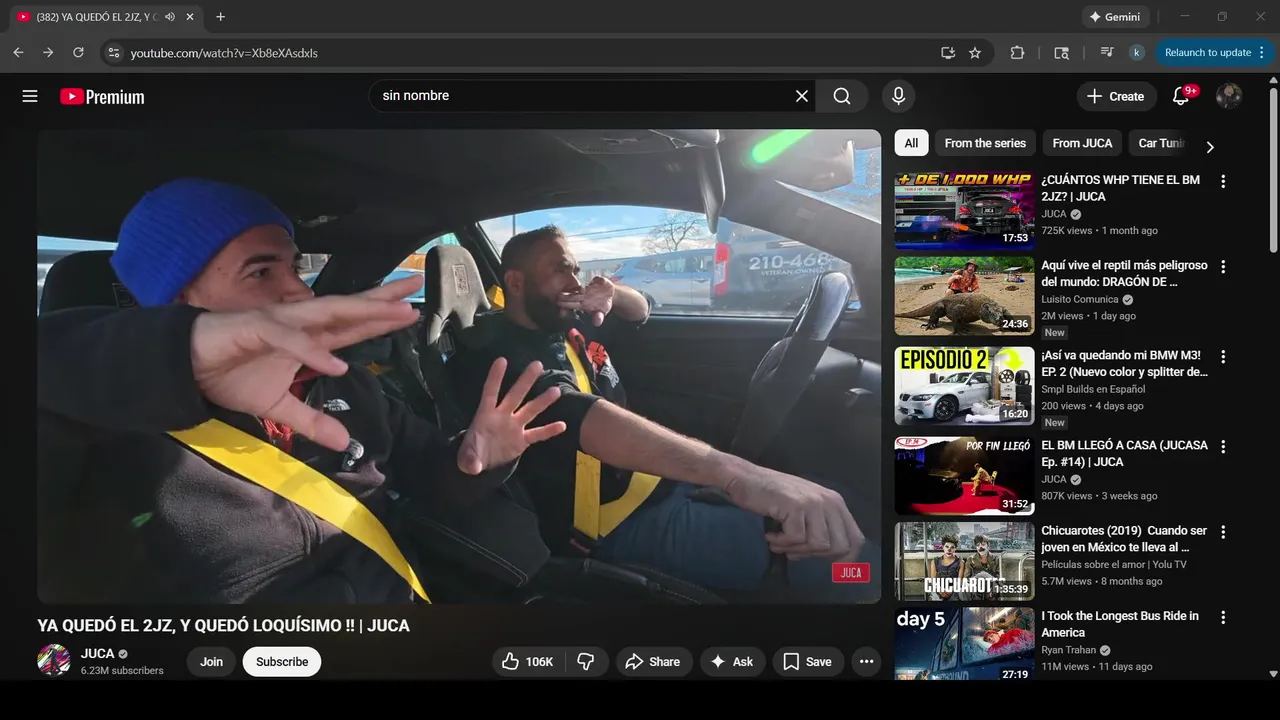The image size is (1280, 720).
Task: Open options for EL BM LLEGÓ A CASA video
Action: [1222, 447]
